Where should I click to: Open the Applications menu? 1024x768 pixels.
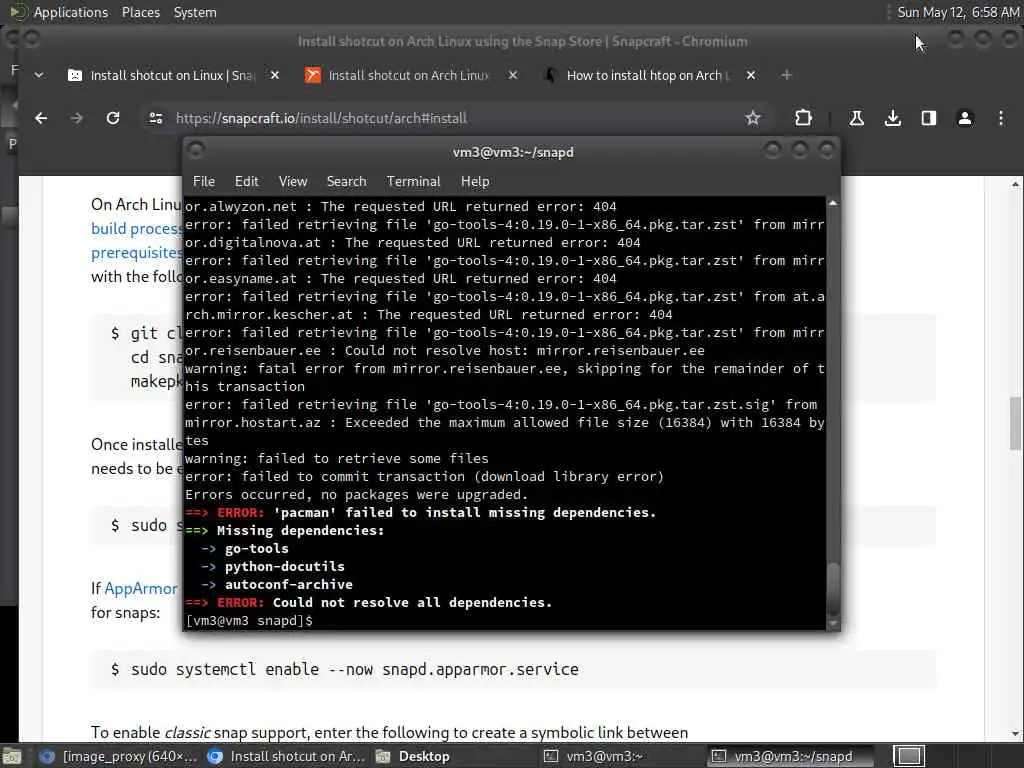(x=71, y=12)
